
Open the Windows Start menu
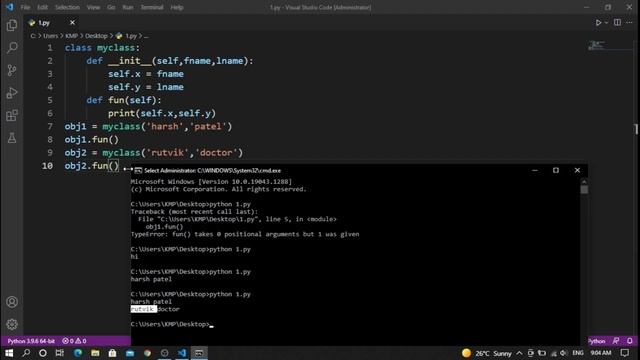(9, 353)
